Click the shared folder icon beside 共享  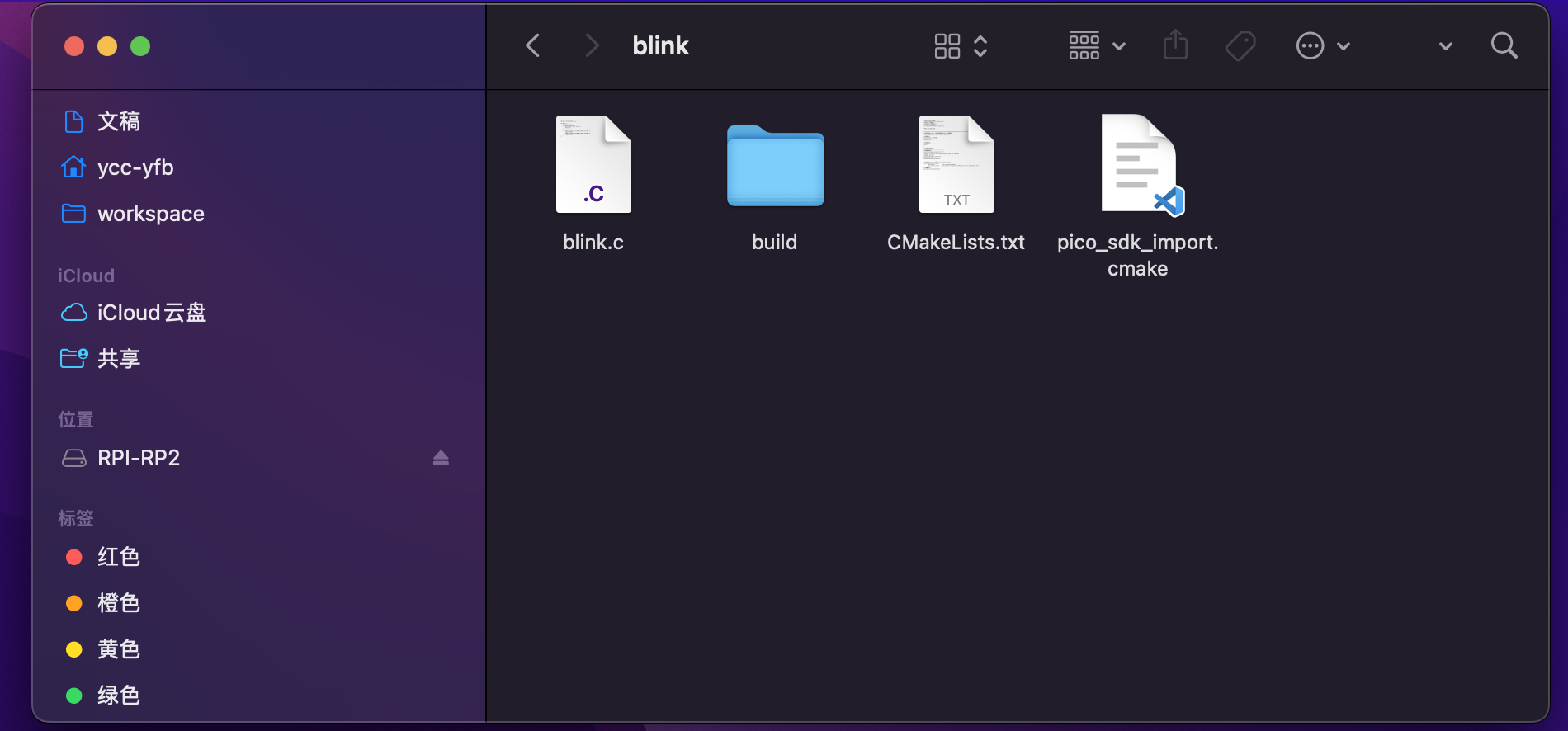pyautogui.click(x=74, y=358)
